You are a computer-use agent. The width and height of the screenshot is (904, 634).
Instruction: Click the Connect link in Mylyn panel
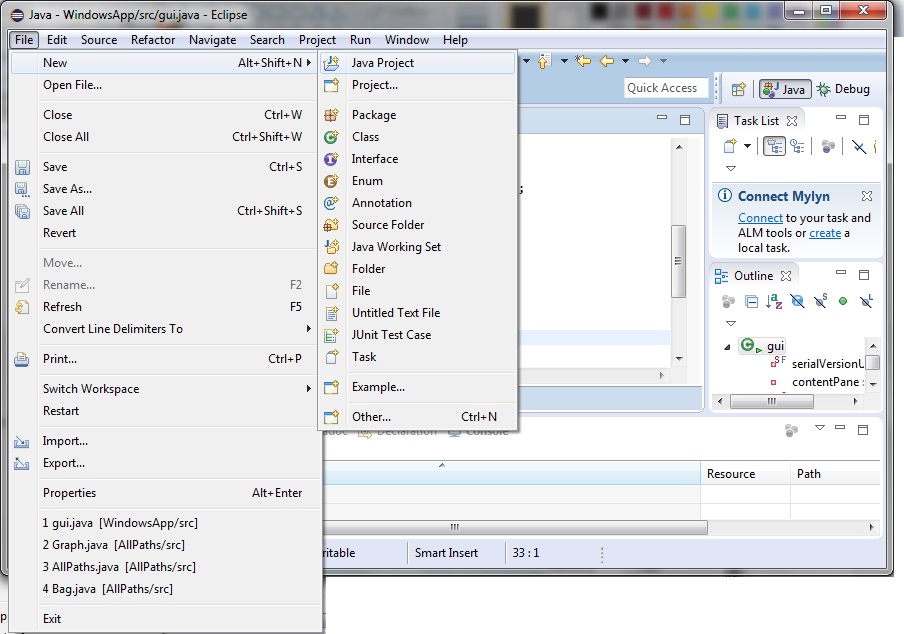point(760,218)
